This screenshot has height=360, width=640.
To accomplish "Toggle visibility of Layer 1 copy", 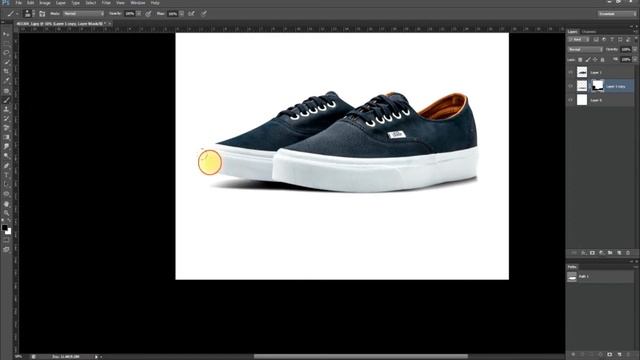I will click(571, 86).
